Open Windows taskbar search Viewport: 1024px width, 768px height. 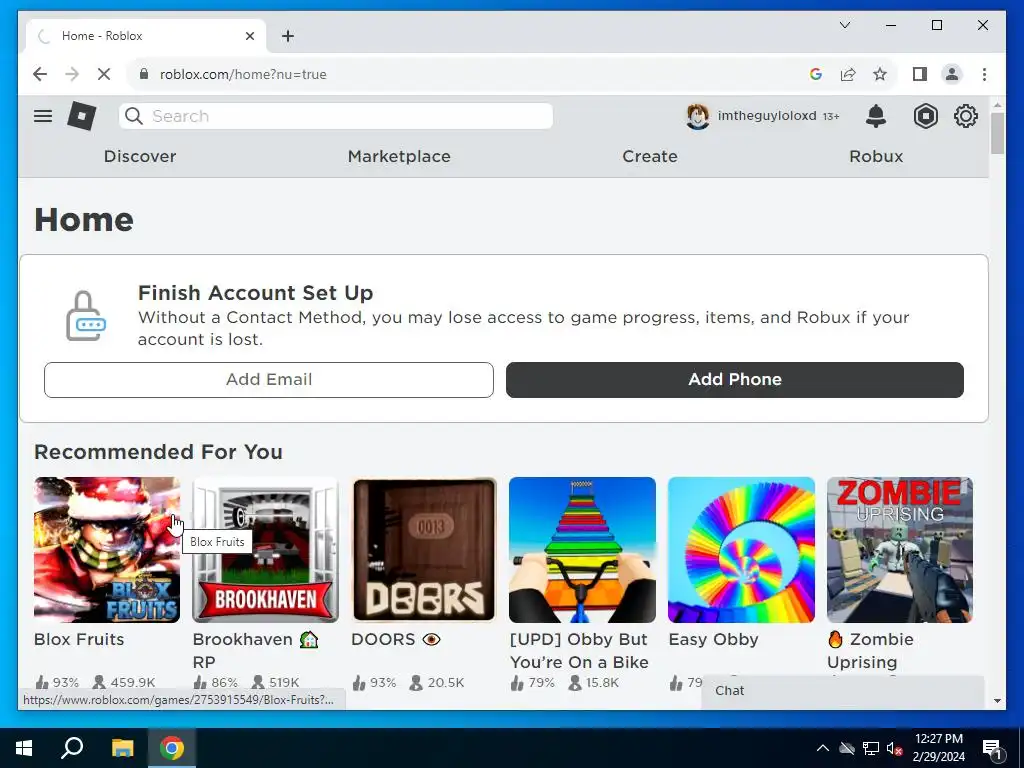coord(72,748)
